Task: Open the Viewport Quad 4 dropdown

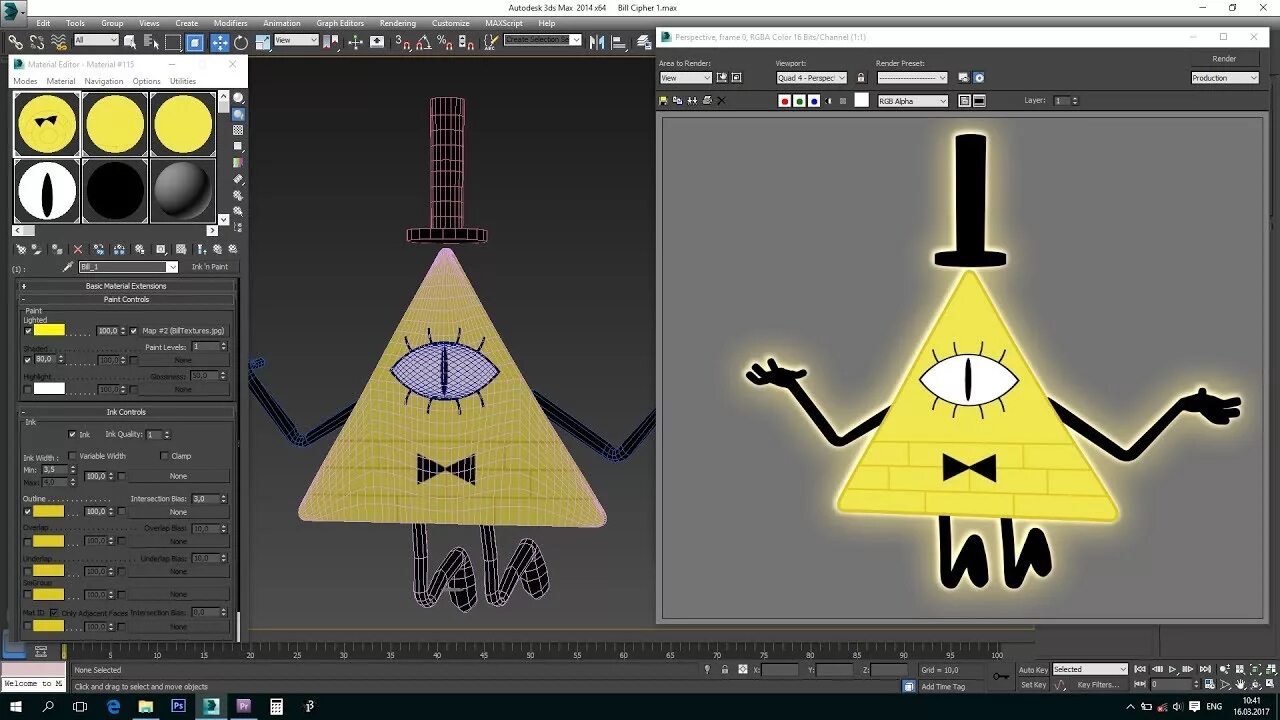Action: pos(811,78)
